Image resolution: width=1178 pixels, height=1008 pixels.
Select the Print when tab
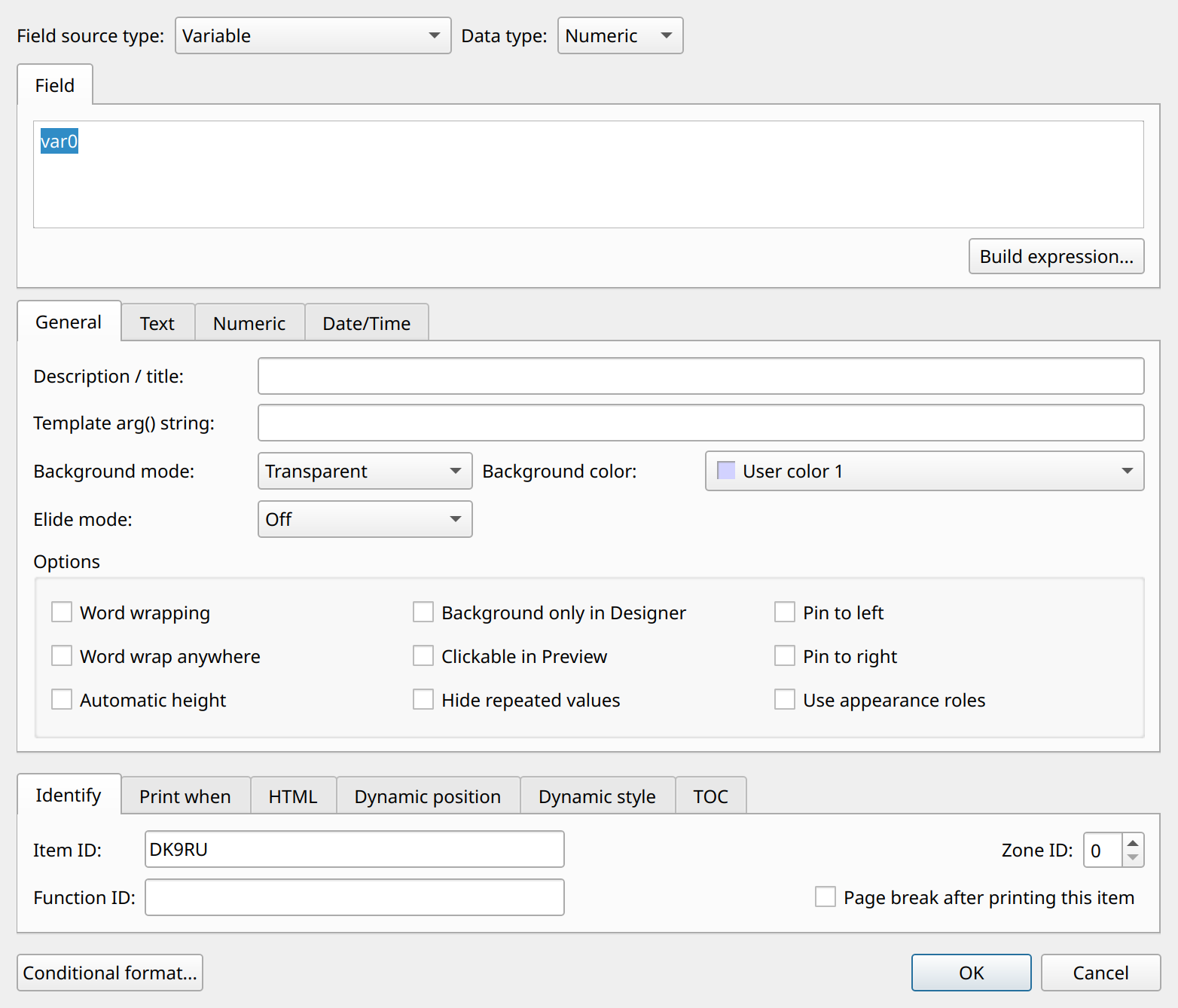tap(185, 796)
